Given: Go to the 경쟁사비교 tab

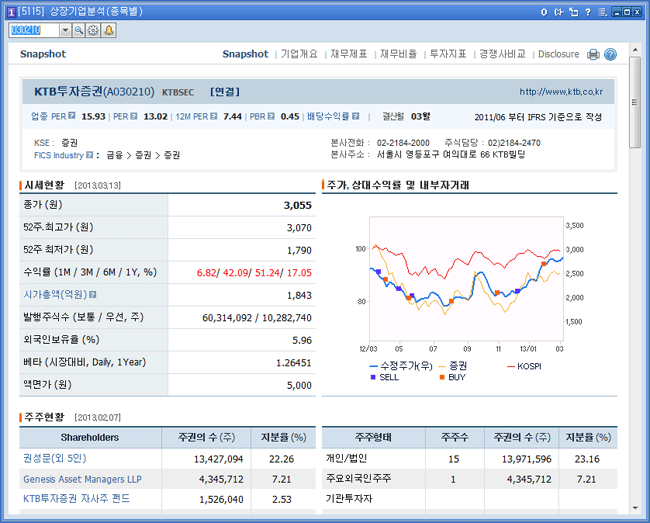Looking at the screenshot, I should coord(502,54).
